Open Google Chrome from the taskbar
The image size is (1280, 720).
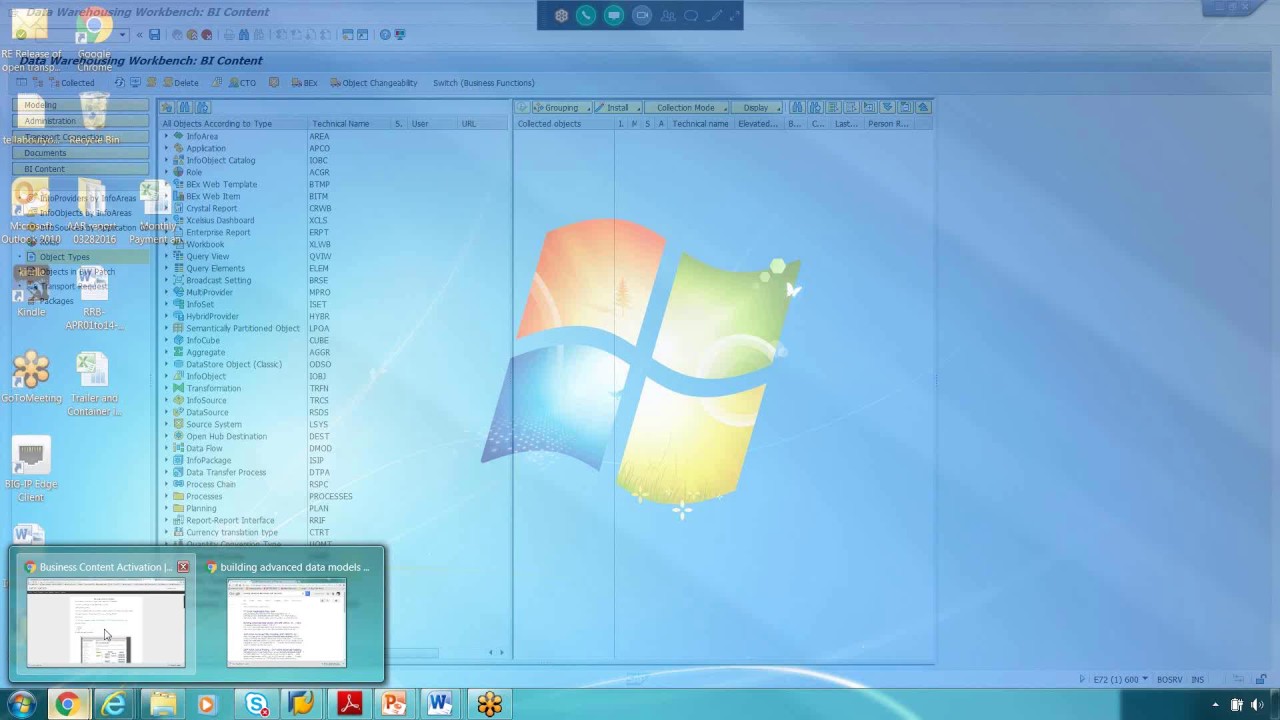point(67,704)
